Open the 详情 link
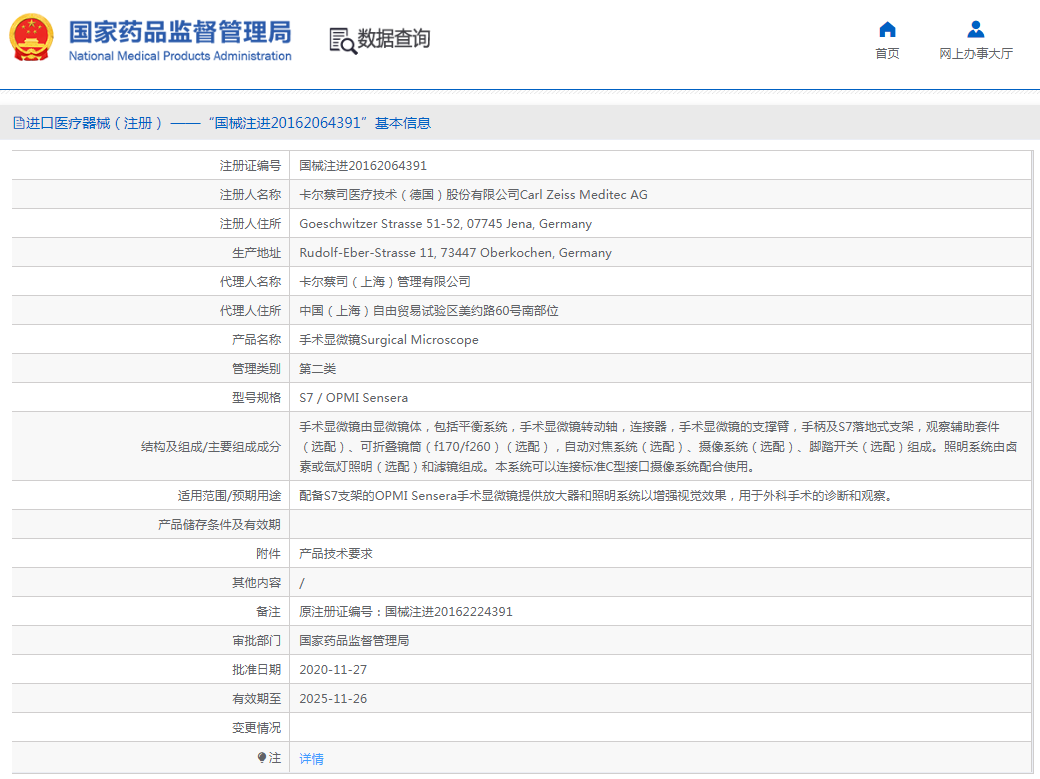1040x779 pixels. 311,758
